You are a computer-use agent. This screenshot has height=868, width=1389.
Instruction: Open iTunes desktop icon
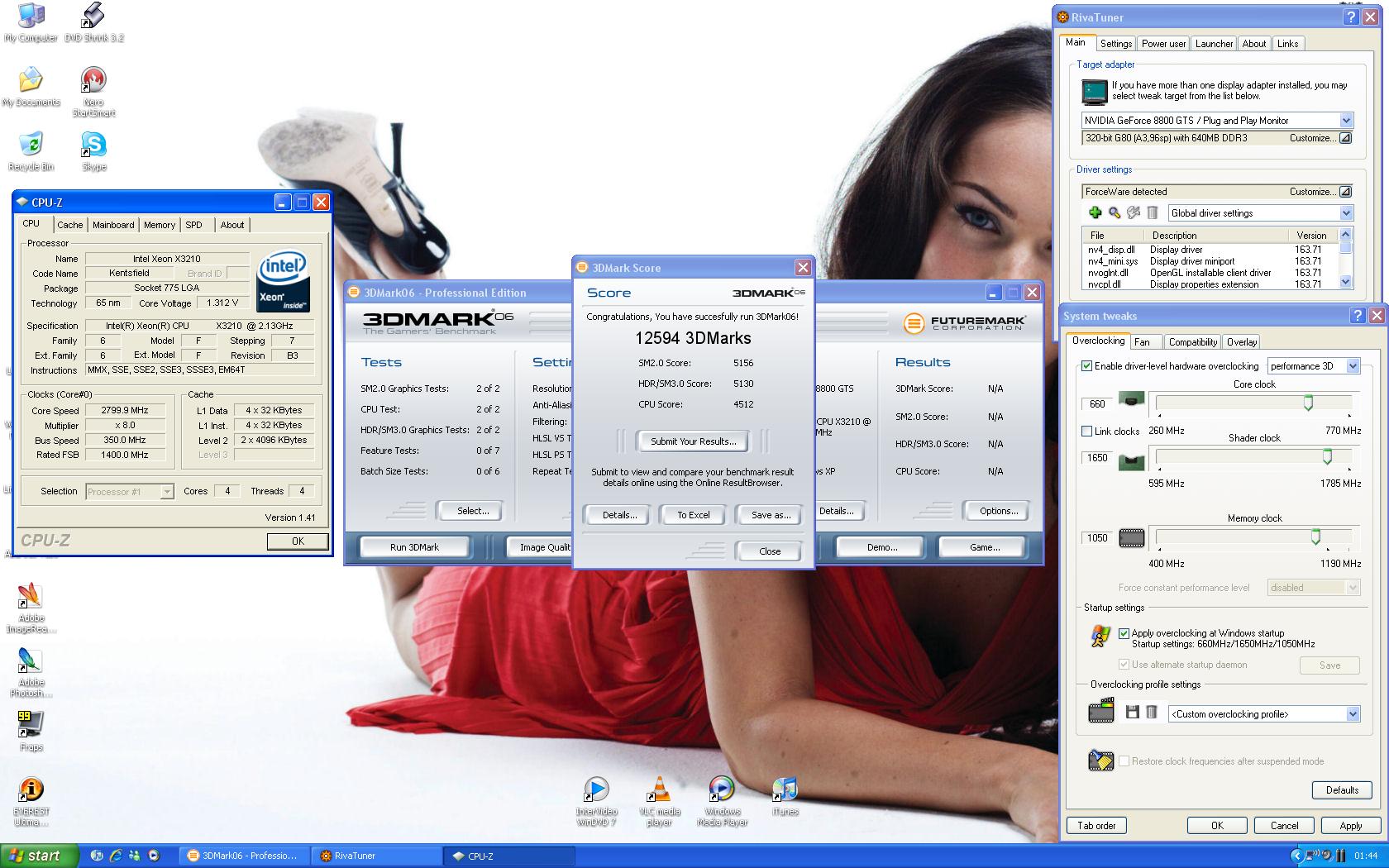point(785,796)
